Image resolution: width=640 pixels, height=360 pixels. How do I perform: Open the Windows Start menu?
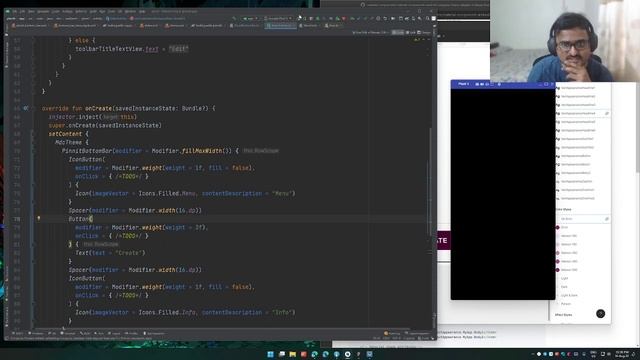(270, 354)
